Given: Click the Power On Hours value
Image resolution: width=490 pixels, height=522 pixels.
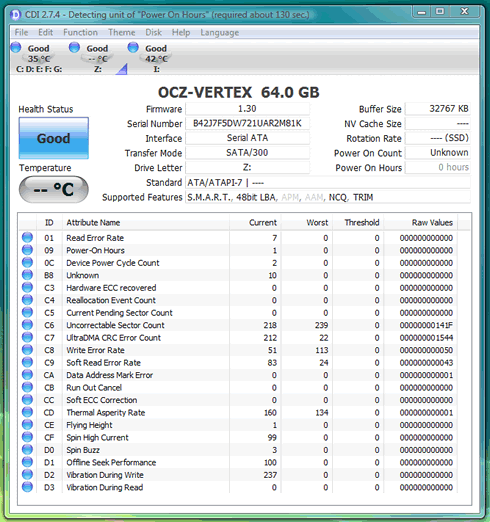Looking at the screenshot, I should coord(438,167).
